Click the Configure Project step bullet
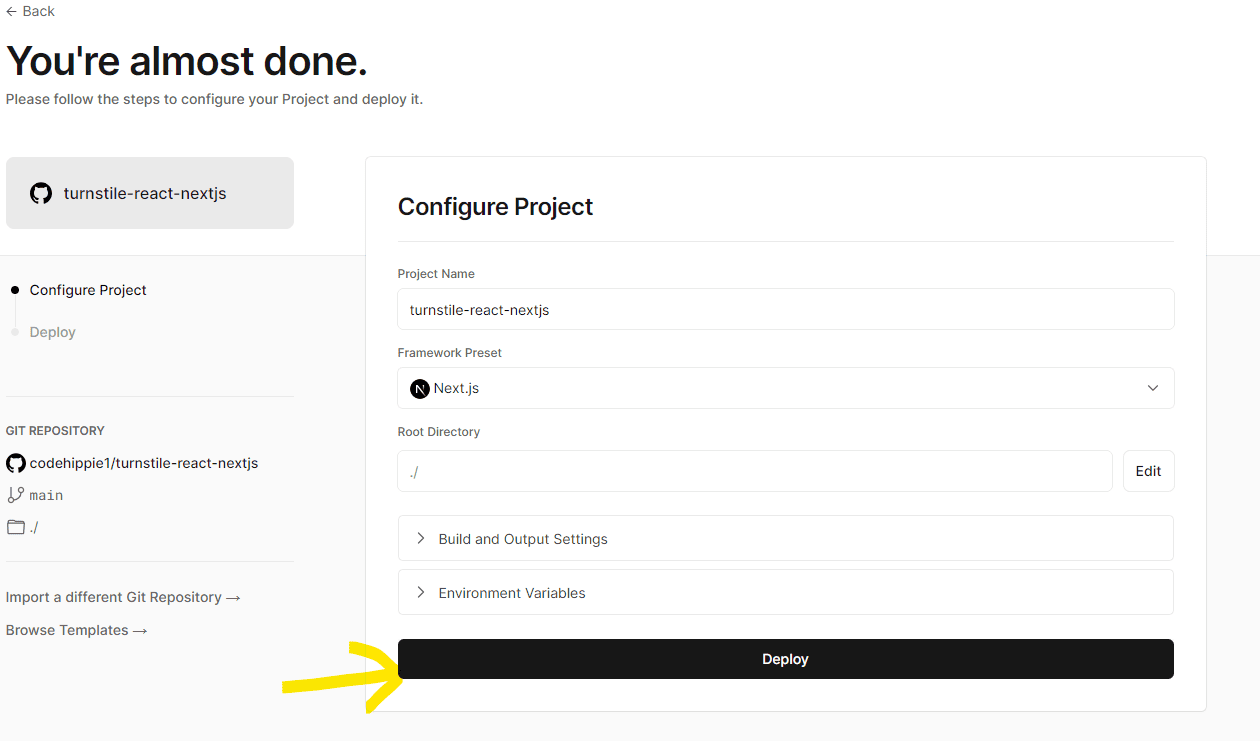Viewport: 1260px width, 741px height. click(14, 290)
